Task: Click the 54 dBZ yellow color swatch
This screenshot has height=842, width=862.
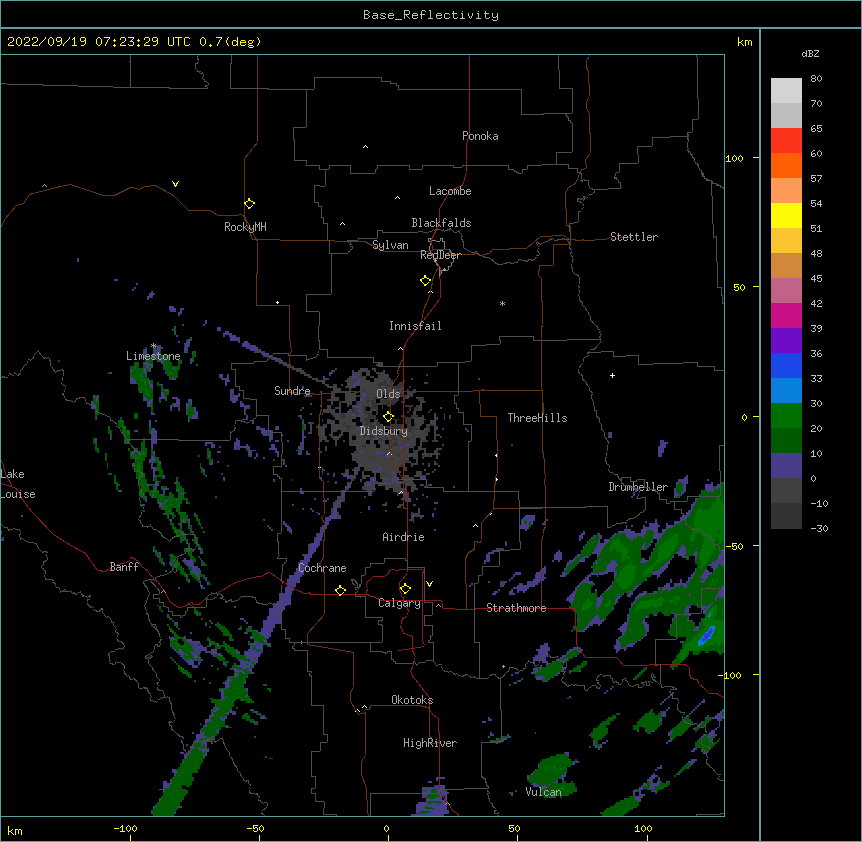Action: coord(786,215)
